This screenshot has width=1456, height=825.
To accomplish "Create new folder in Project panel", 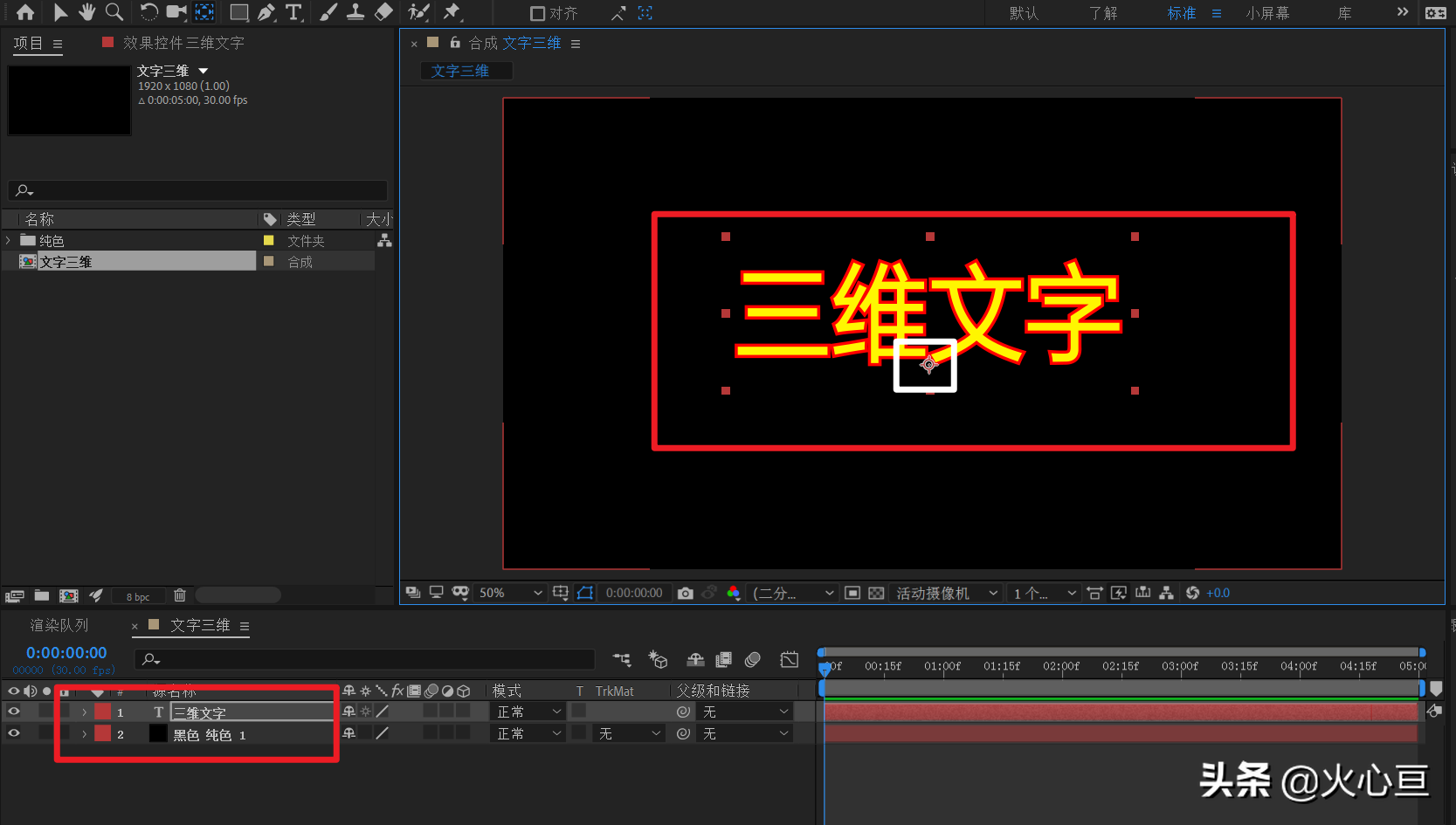I will [41, 595].
